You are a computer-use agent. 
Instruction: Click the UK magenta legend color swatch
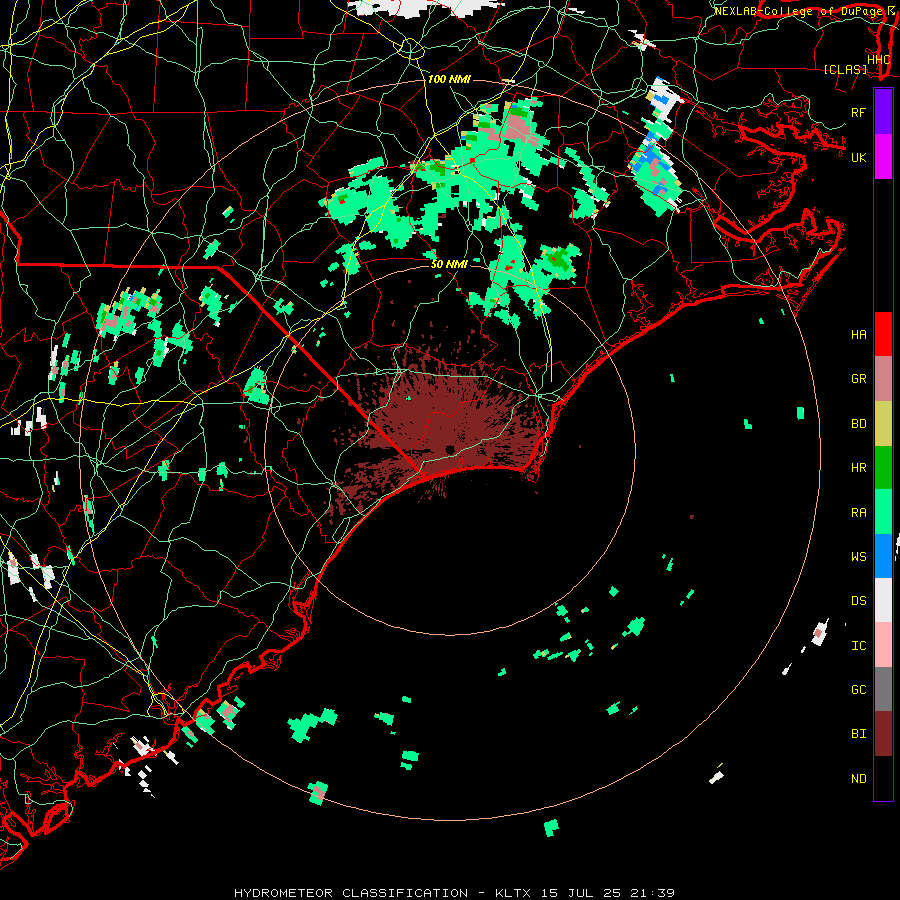pyautogui.click(x=883, y=156)
